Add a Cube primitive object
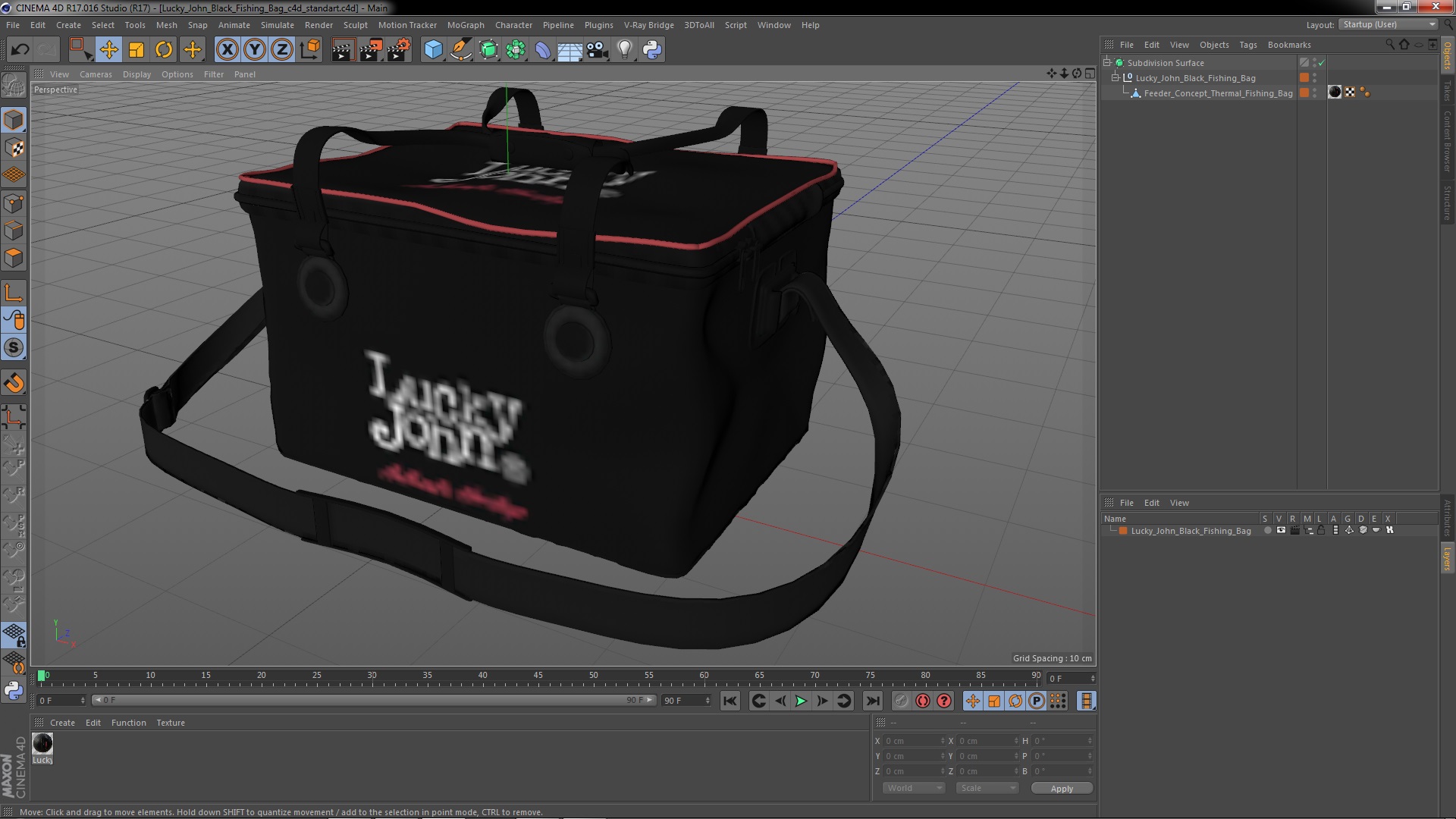The width and height of the screenshot is (1456, 819). [433, 50]
